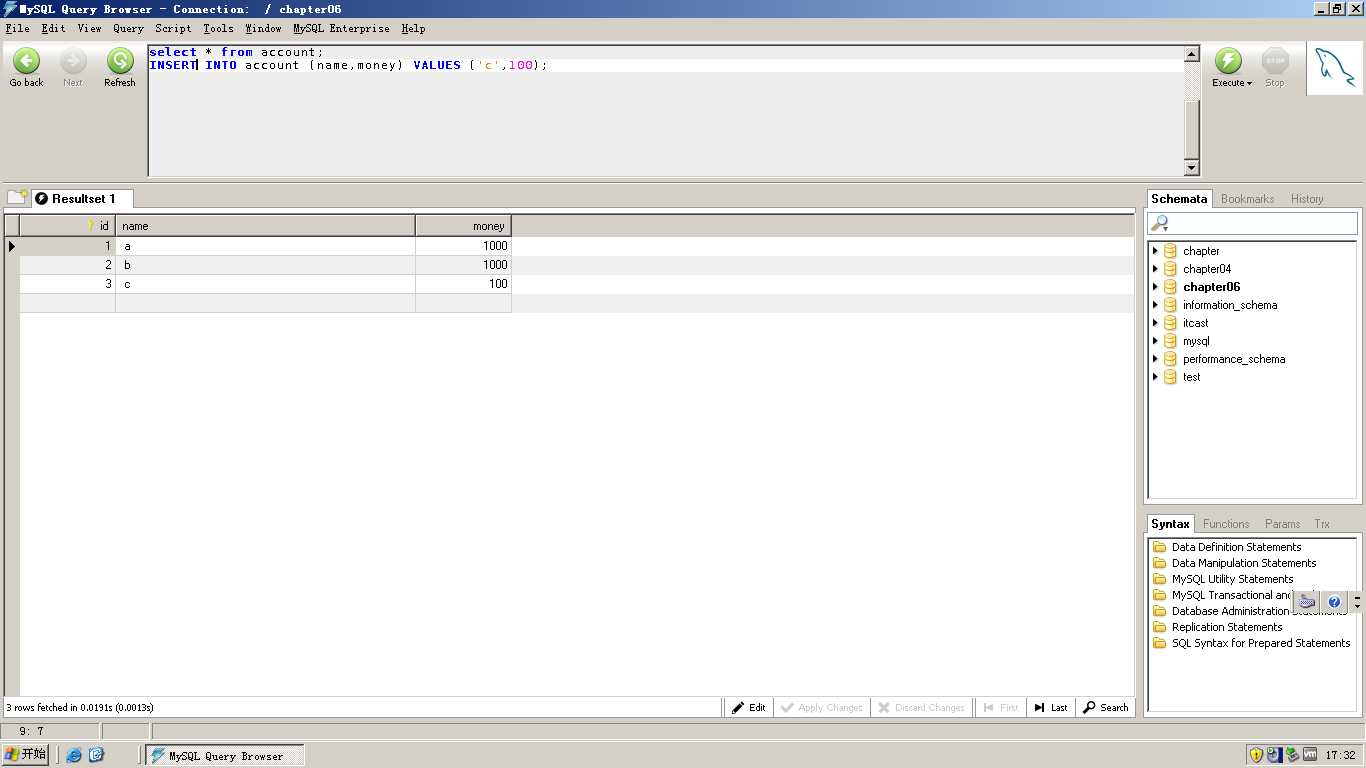
Task: Expand the mysql schema node
Action: point(1155,341)
